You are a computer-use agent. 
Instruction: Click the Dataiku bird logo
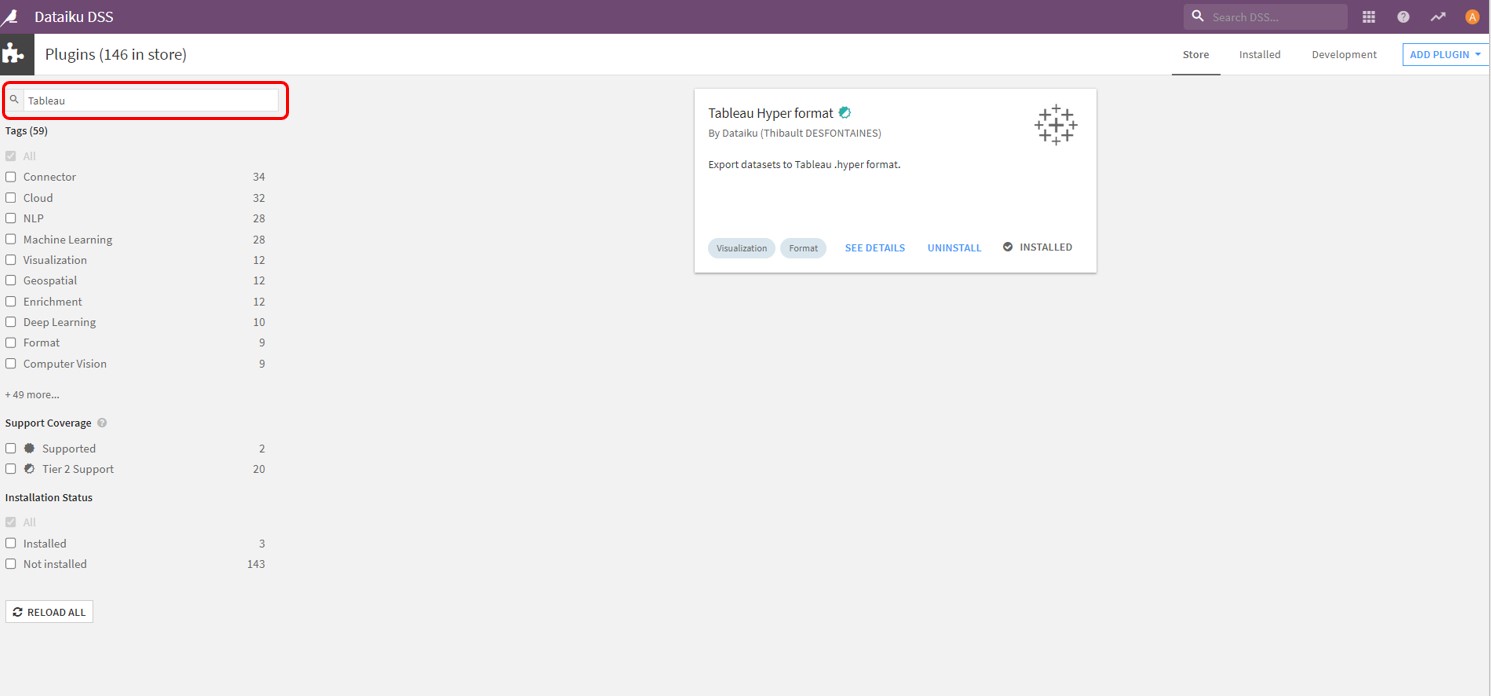[x=11, y=17]
